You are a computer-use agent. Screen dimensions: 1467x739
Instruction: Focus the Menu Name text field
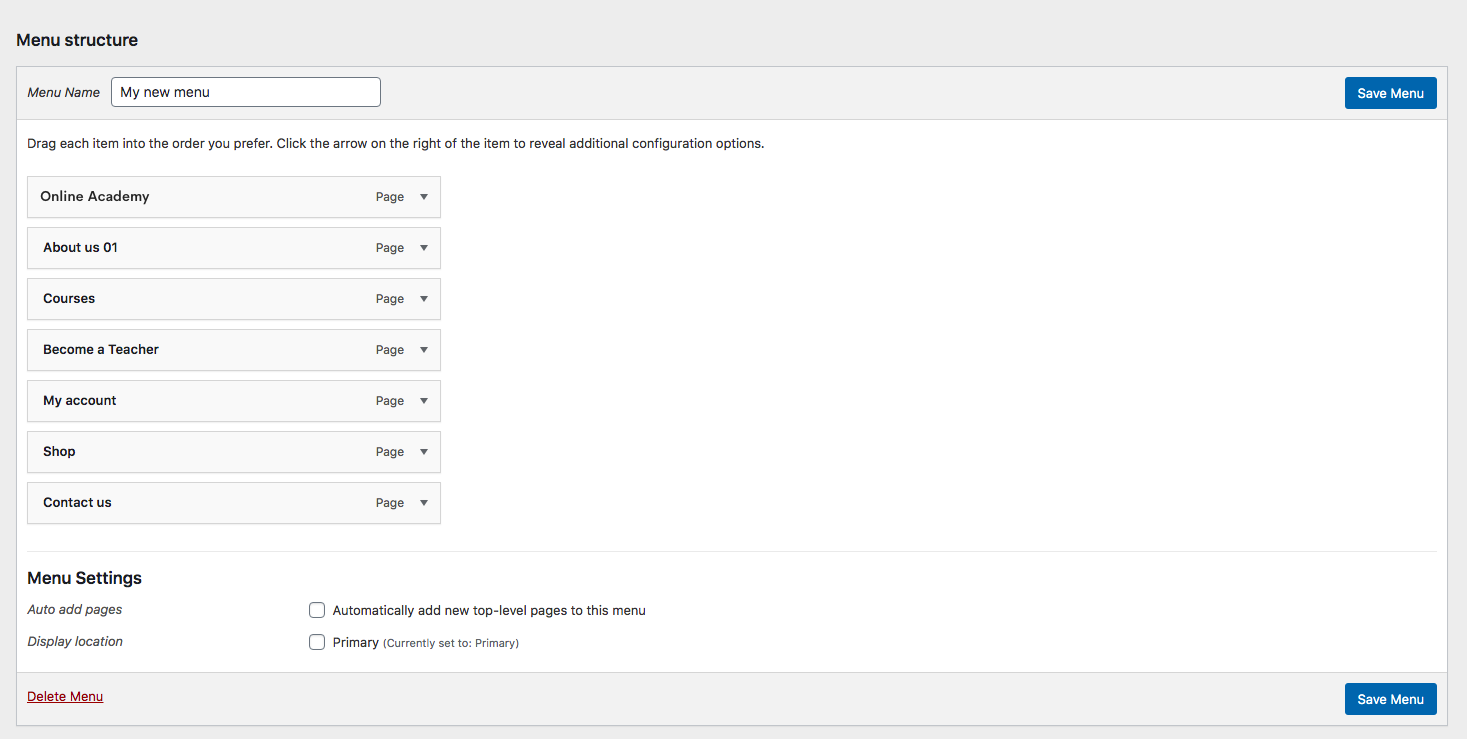pyautogui.click(x=245, y=92)
